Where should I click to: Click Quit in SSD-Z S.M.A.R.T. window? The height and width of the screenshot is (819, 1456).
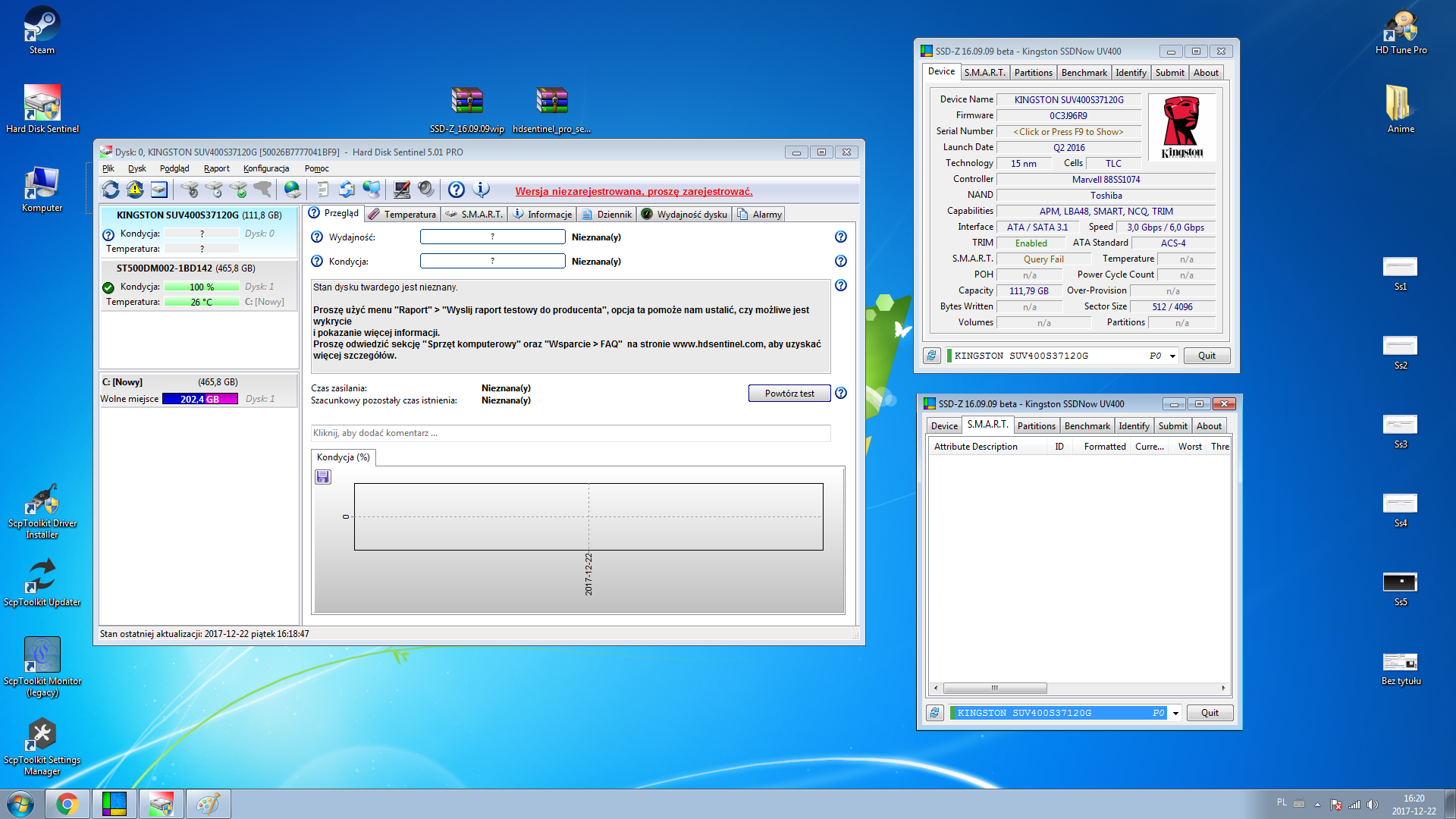(1210, 713)
